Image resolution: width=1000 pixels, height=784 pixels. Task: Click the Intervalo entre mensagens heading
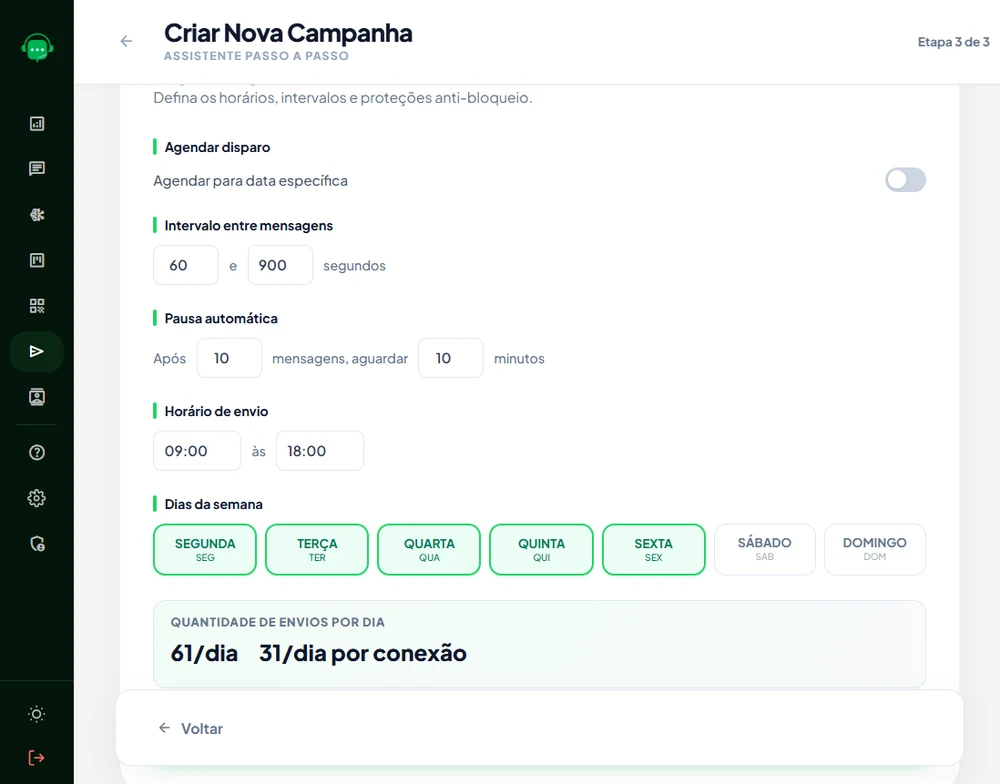[x=249, y=226]
